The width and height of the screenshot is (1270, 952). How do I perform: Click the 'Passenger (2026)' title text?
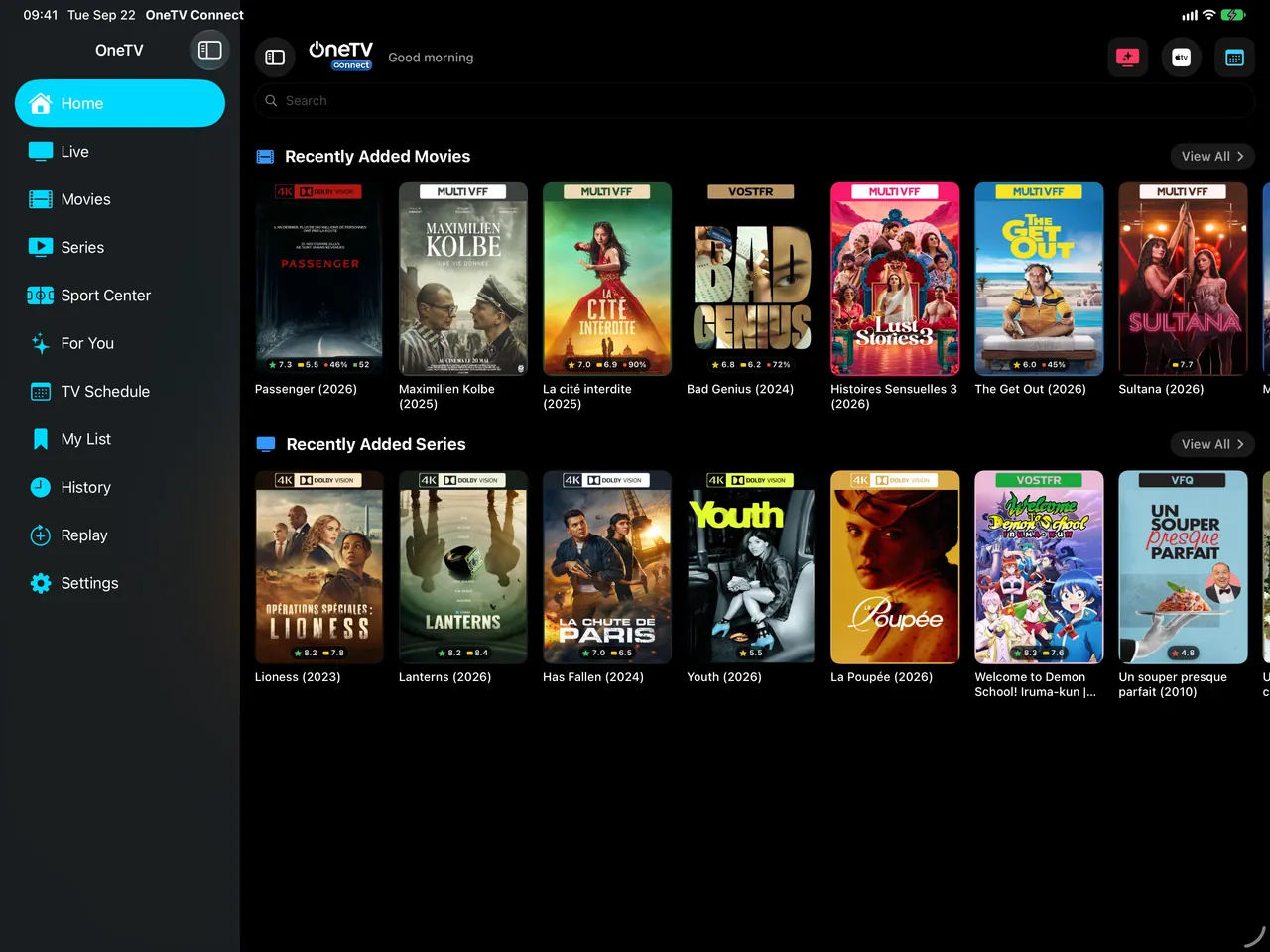(x=306, y=389)
